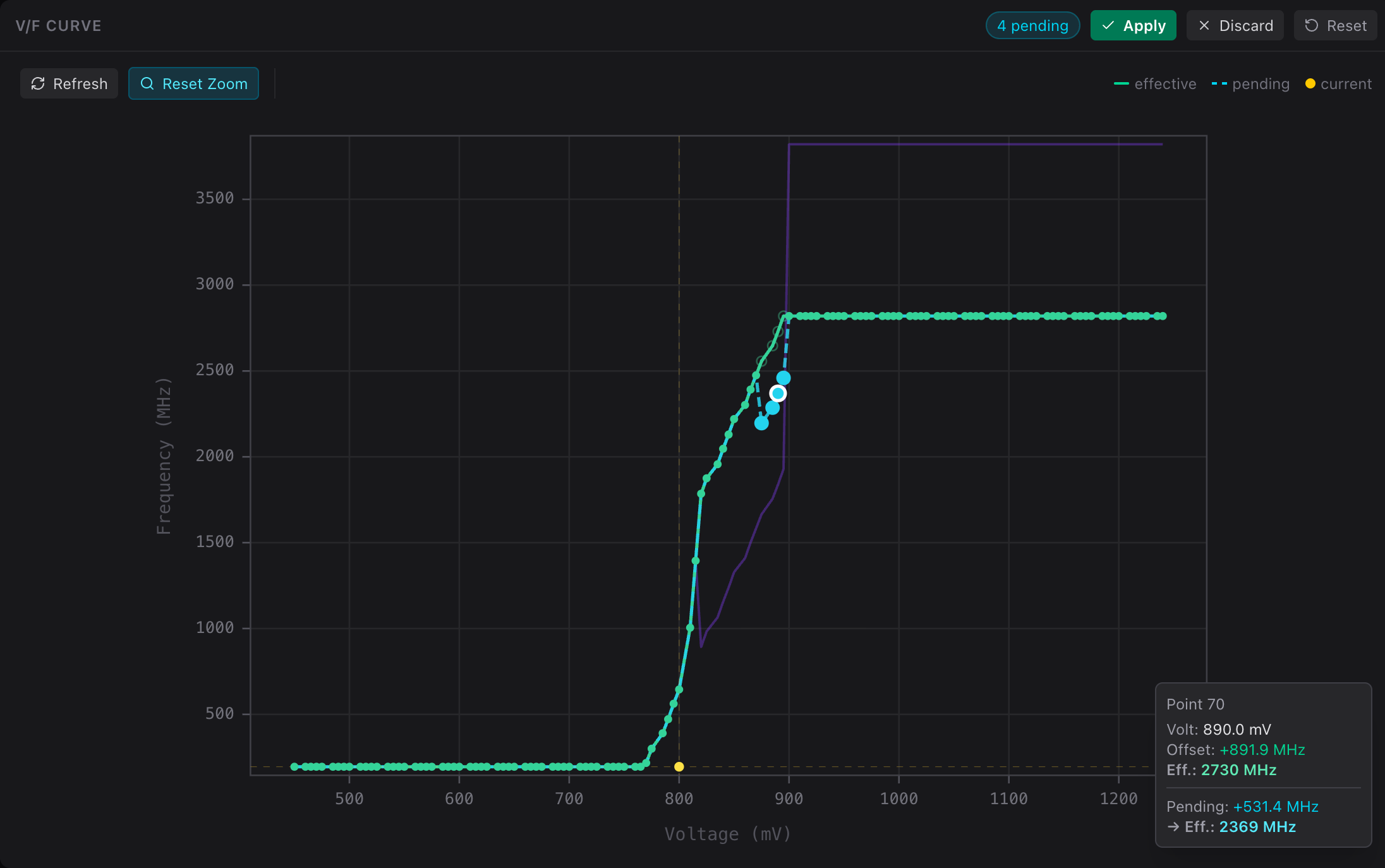Click the 'Point 70' tooltip title

click(x=1195, y=704)
